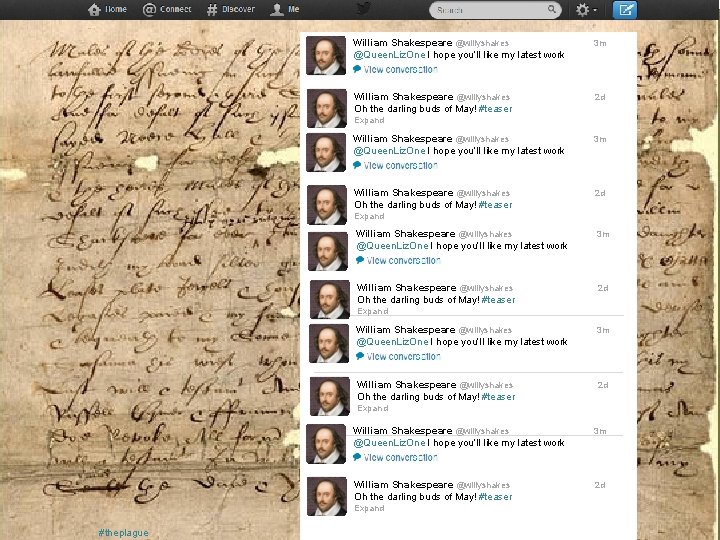
Task: Open the @QueenLizOne mention in the first tweet
Action: click(x=389, y=55)
